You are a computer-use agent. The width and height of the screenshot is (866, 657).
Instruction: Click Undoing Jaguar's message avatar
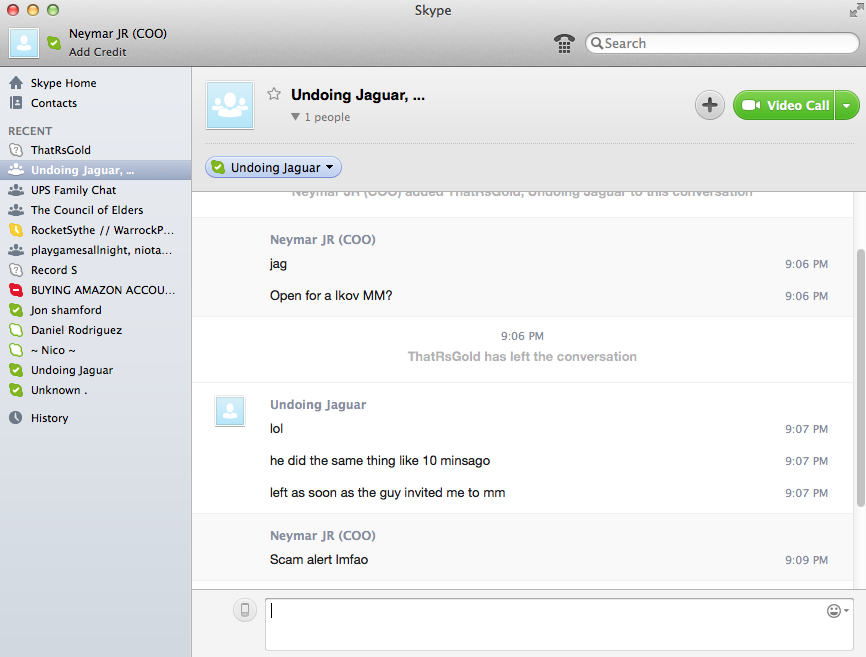click(230, 411)
